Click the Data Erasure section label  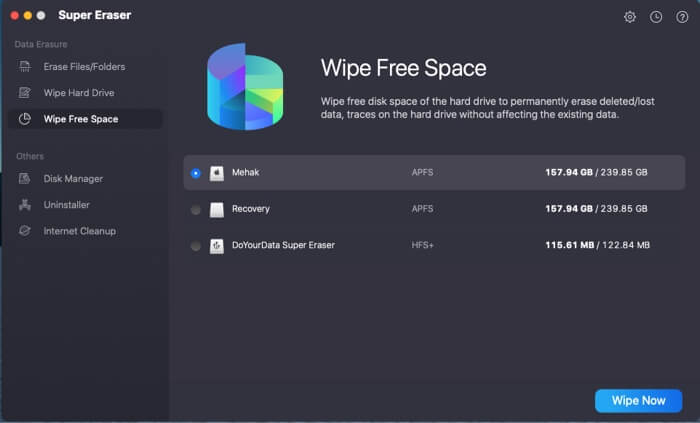(x=41, y=44)
